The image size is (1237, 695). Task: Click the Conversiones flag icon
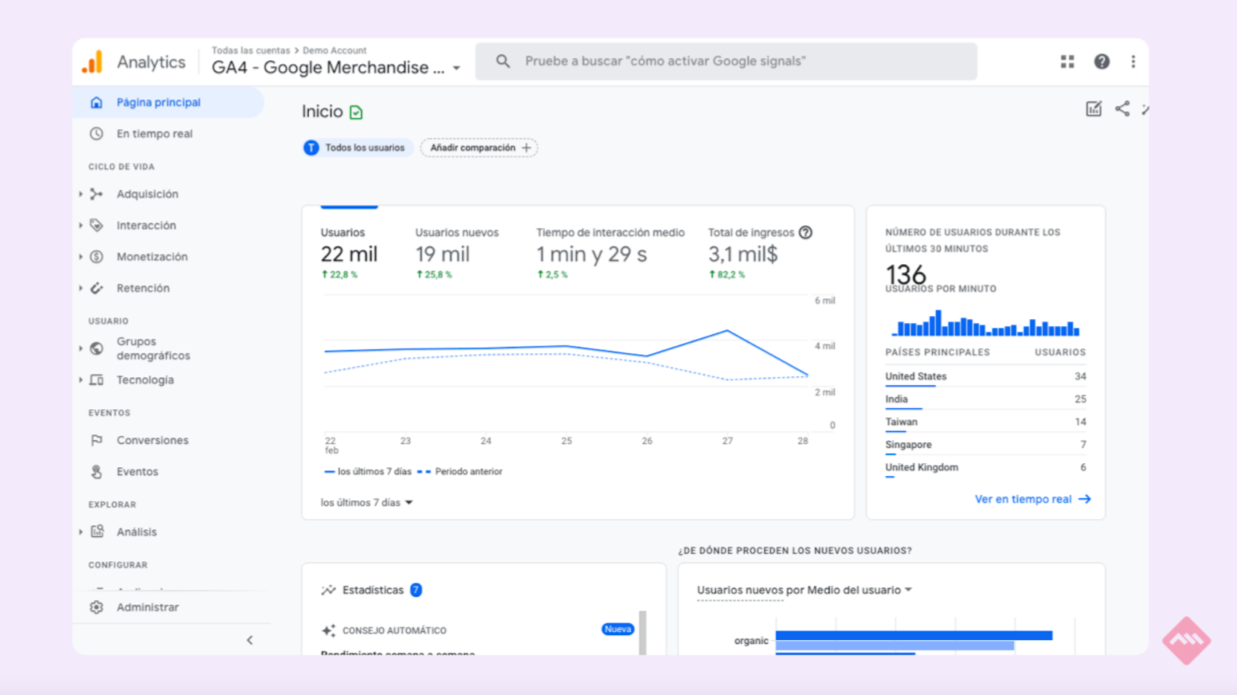pos(96,440)
